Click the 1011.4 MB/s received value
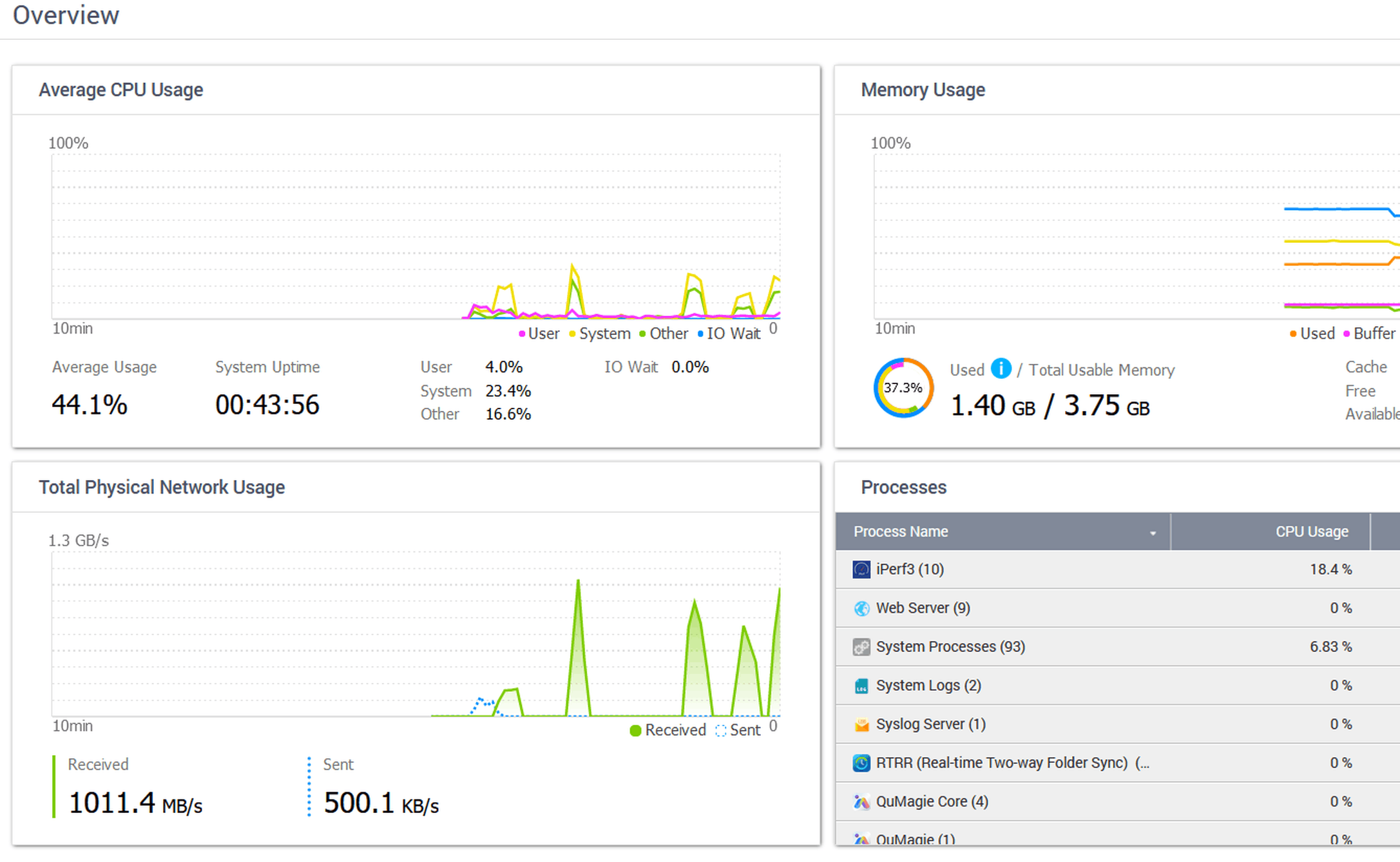The image size is (1400, 862). point(135,803)
